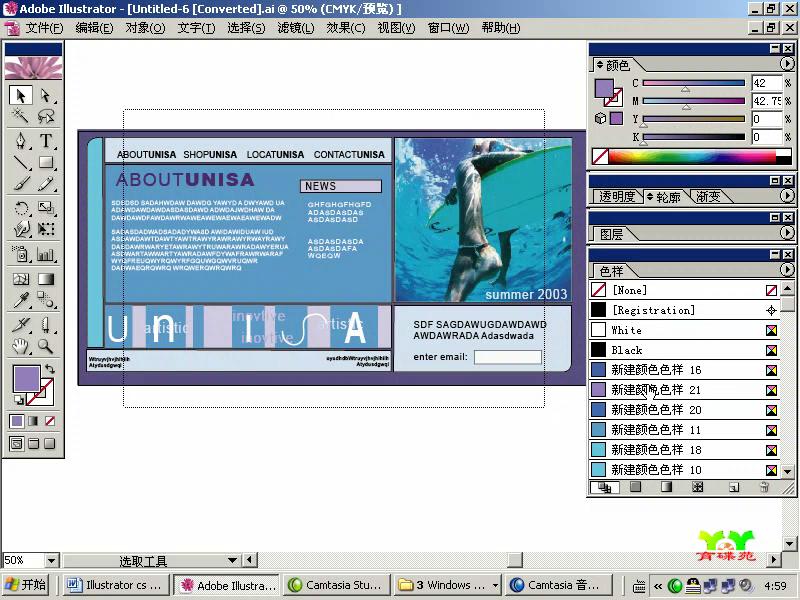The image size is (800, 600).
Task: Select the Eyedropper tool
Action: (21, 299)
